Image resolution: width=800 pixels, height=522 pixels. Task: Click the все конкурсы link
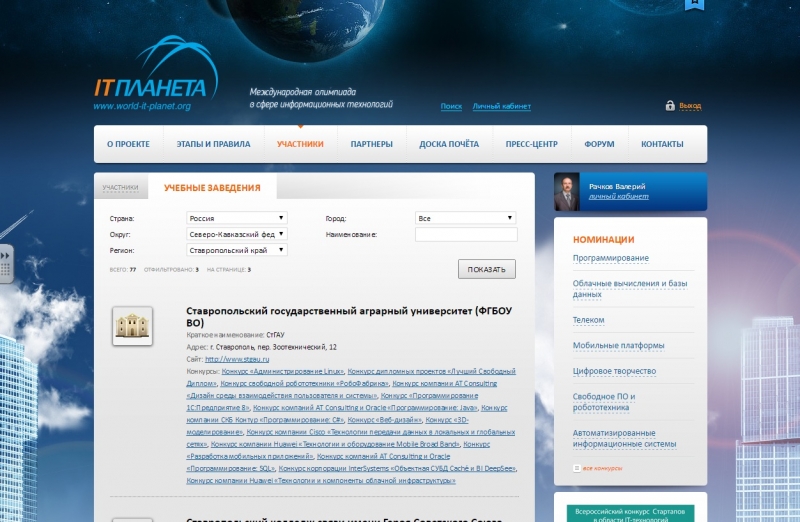pyautogui.click(x=603, y=468)
